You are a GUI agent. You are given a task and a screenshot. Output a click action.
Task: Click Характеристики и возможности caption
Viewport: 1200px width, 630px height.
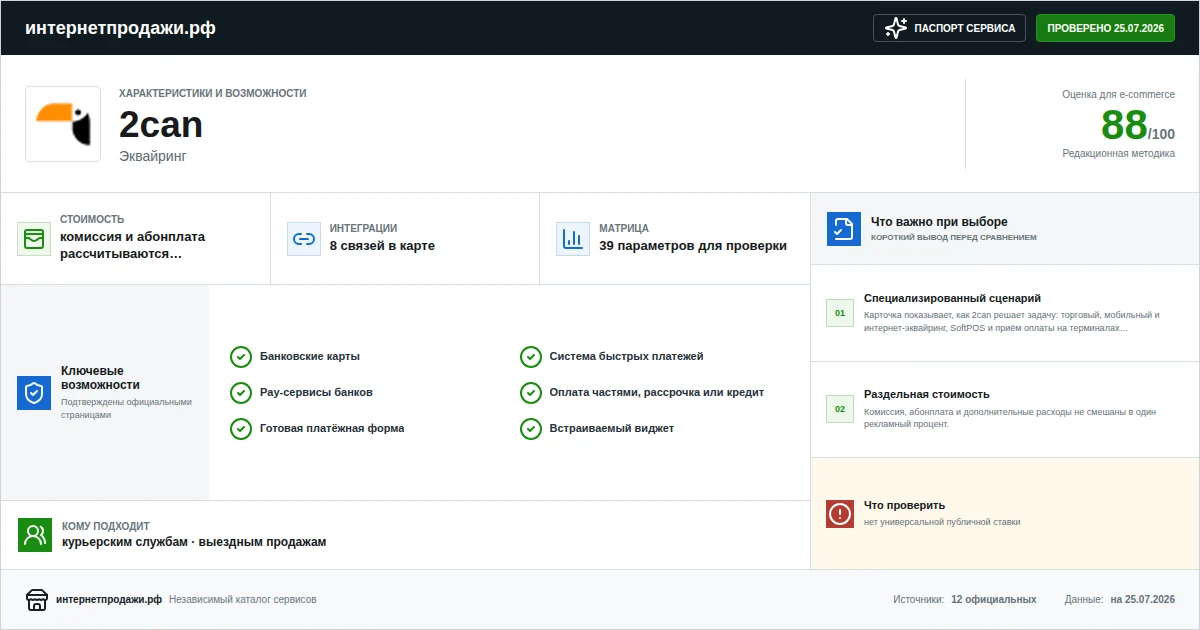point(213,93)
